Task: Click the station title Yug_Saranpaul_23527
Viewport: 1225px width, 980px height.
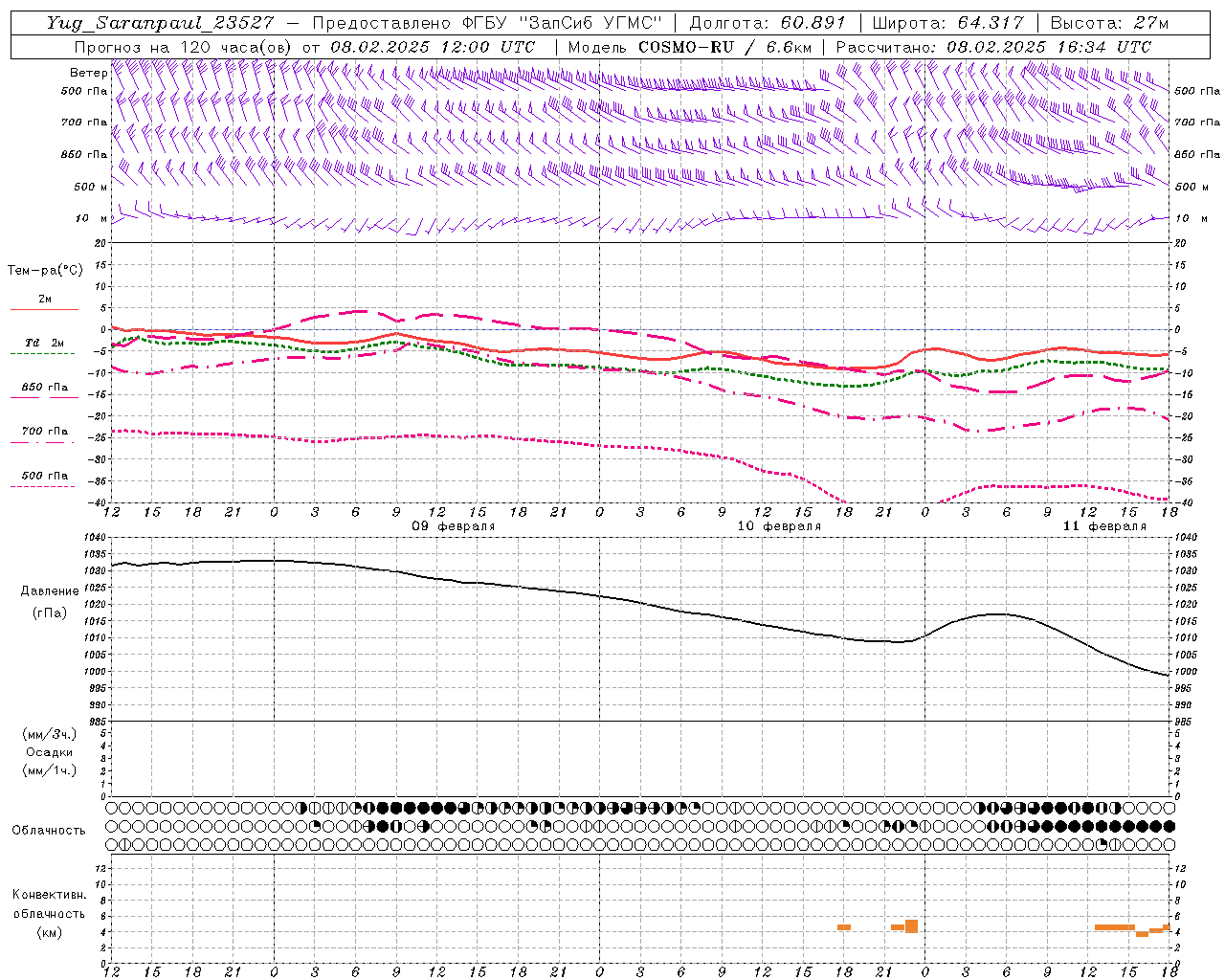Action: pos(160,23)
